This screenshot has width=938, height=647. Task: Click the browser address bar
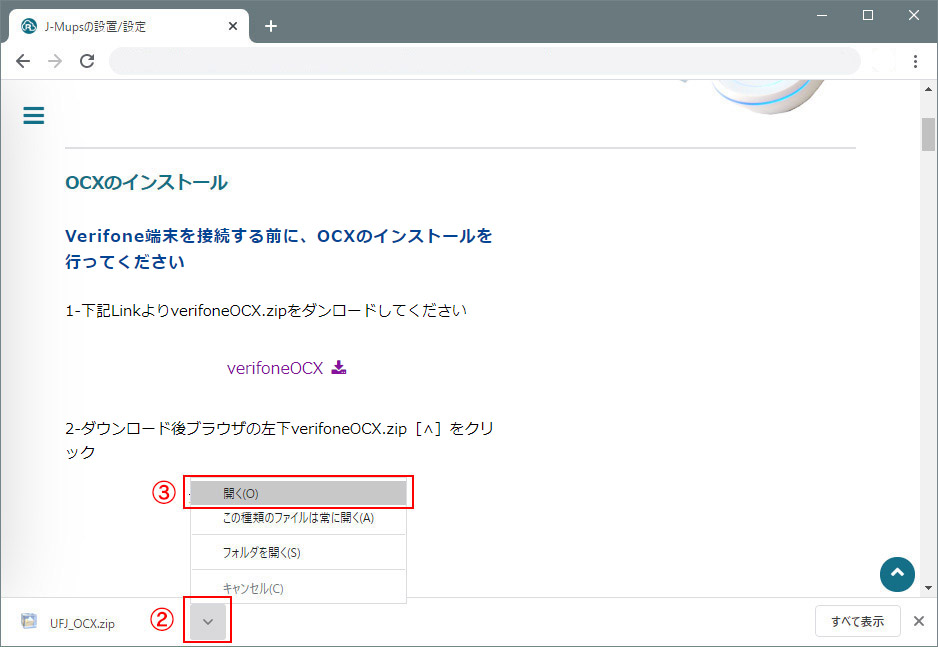(x=484, y=61)
